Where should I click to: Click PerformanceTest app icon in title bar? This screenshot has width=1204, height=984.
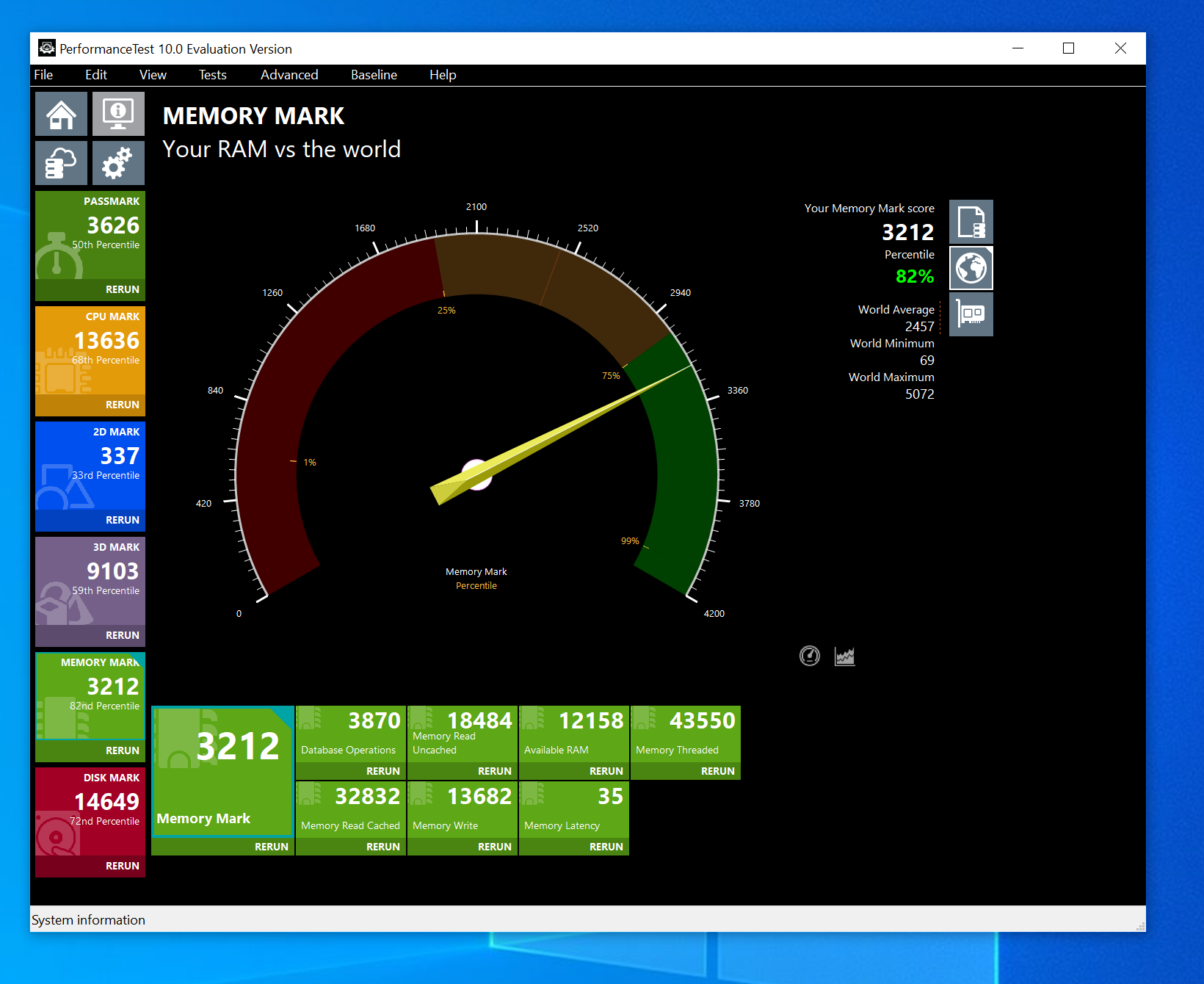click(x=47, y=48)
